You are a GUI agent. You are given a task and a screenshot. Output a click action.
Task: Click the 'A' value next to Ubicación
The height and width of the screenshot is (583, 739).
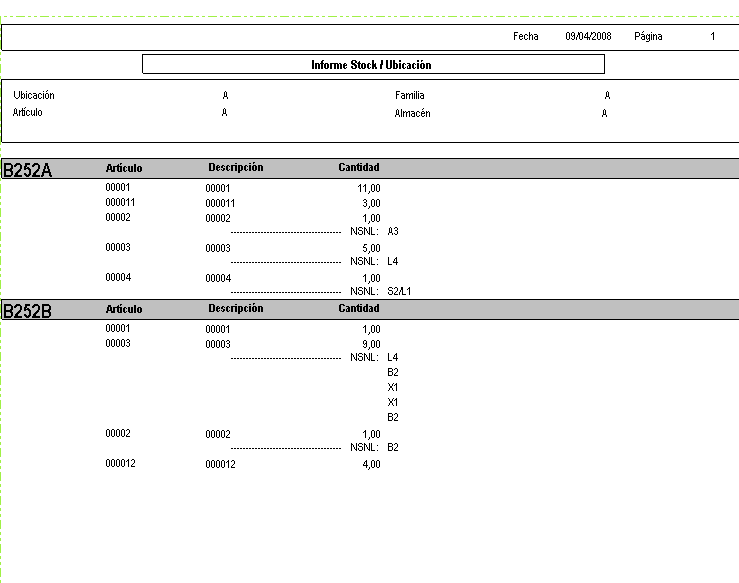point(225,95)
